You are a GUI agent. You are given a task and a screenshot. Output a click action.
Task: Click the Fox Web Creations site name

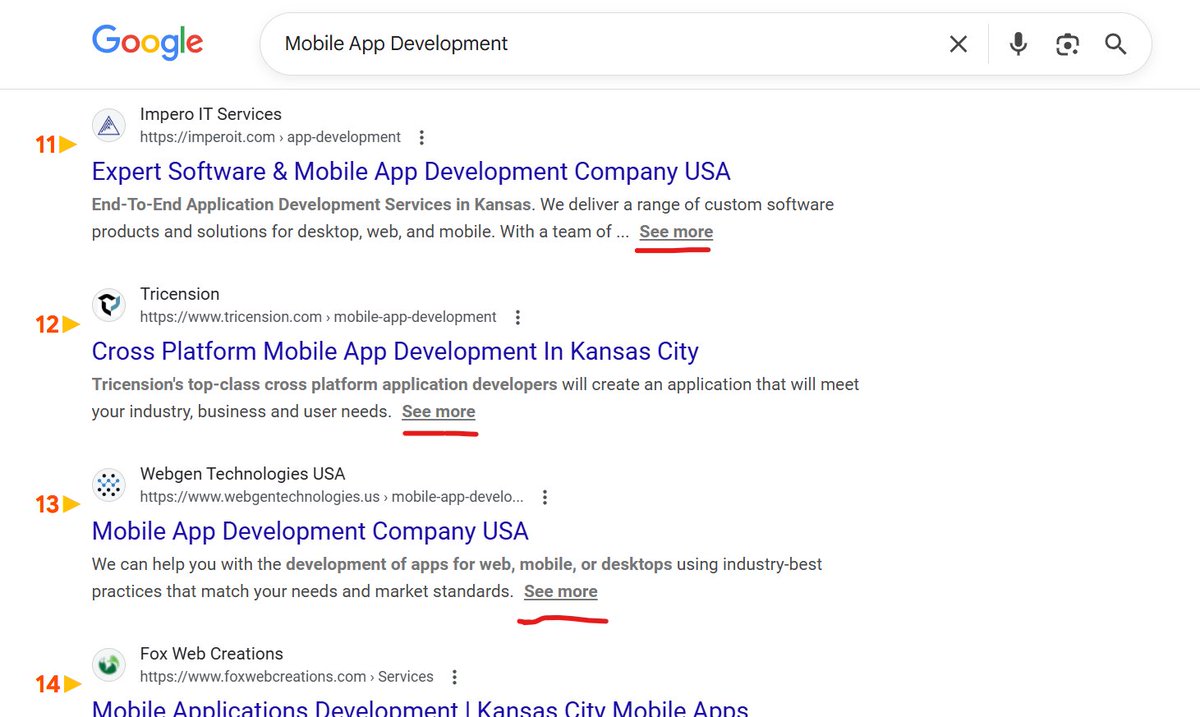click(212, 654)
